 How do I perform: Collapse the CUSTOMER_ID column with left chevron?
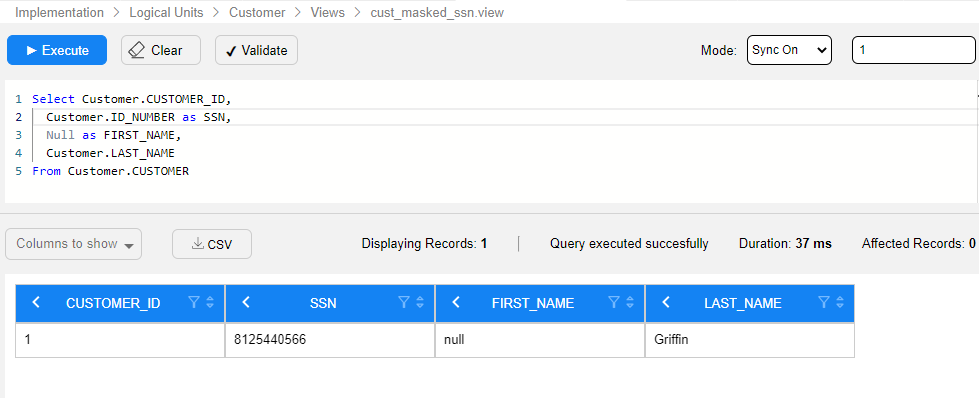tap(36, 302)
